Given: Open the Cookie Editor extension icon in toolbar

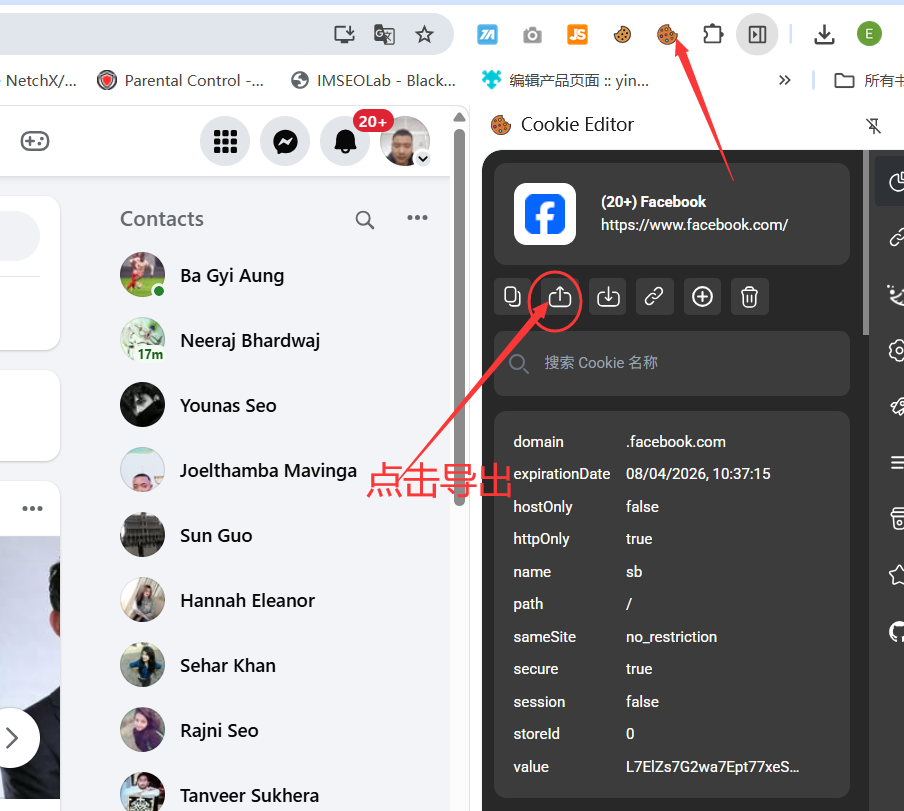Looking at the screenshot, I should click(666, 35).
